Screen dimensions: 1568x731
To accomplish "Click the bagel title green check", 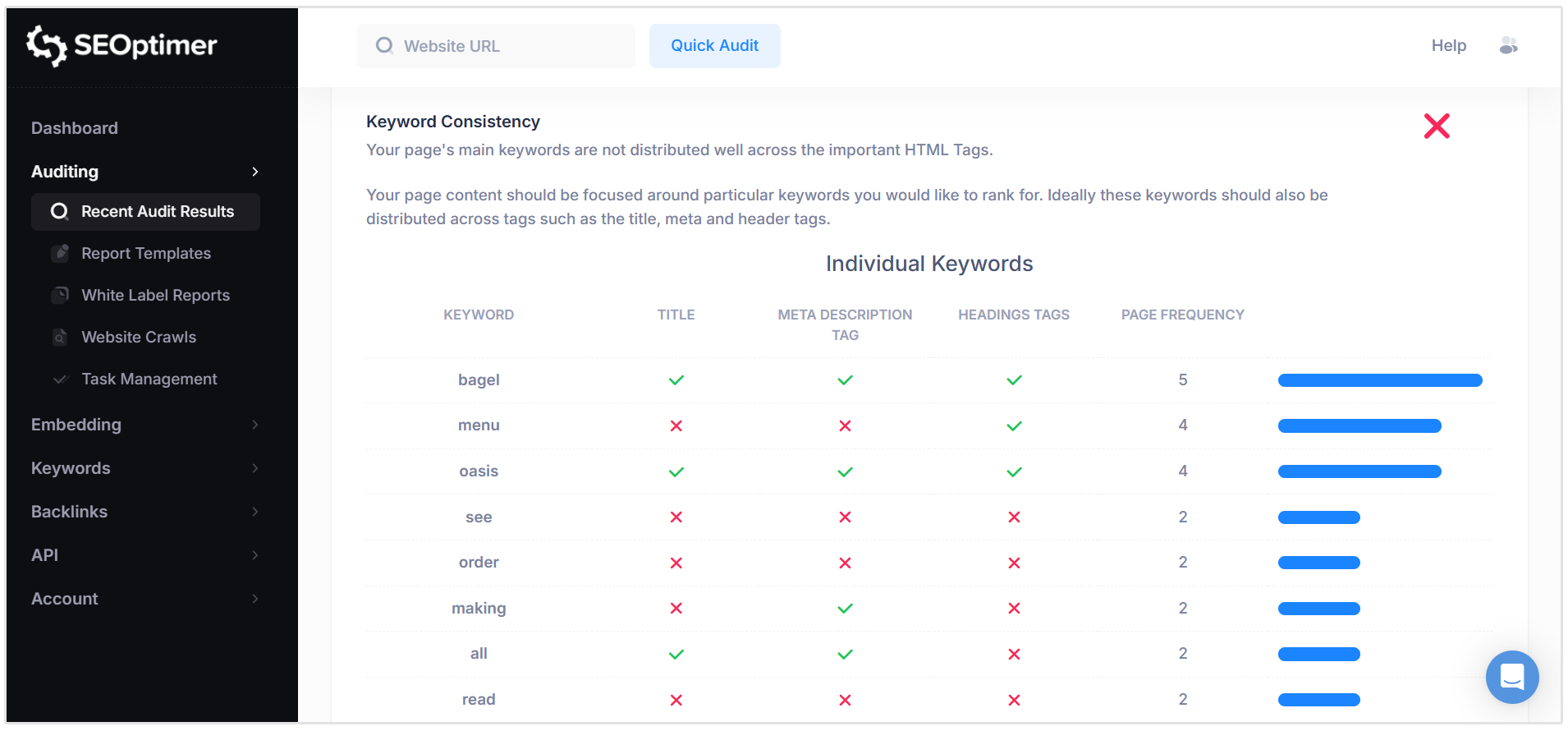I will tap(676, 380).
